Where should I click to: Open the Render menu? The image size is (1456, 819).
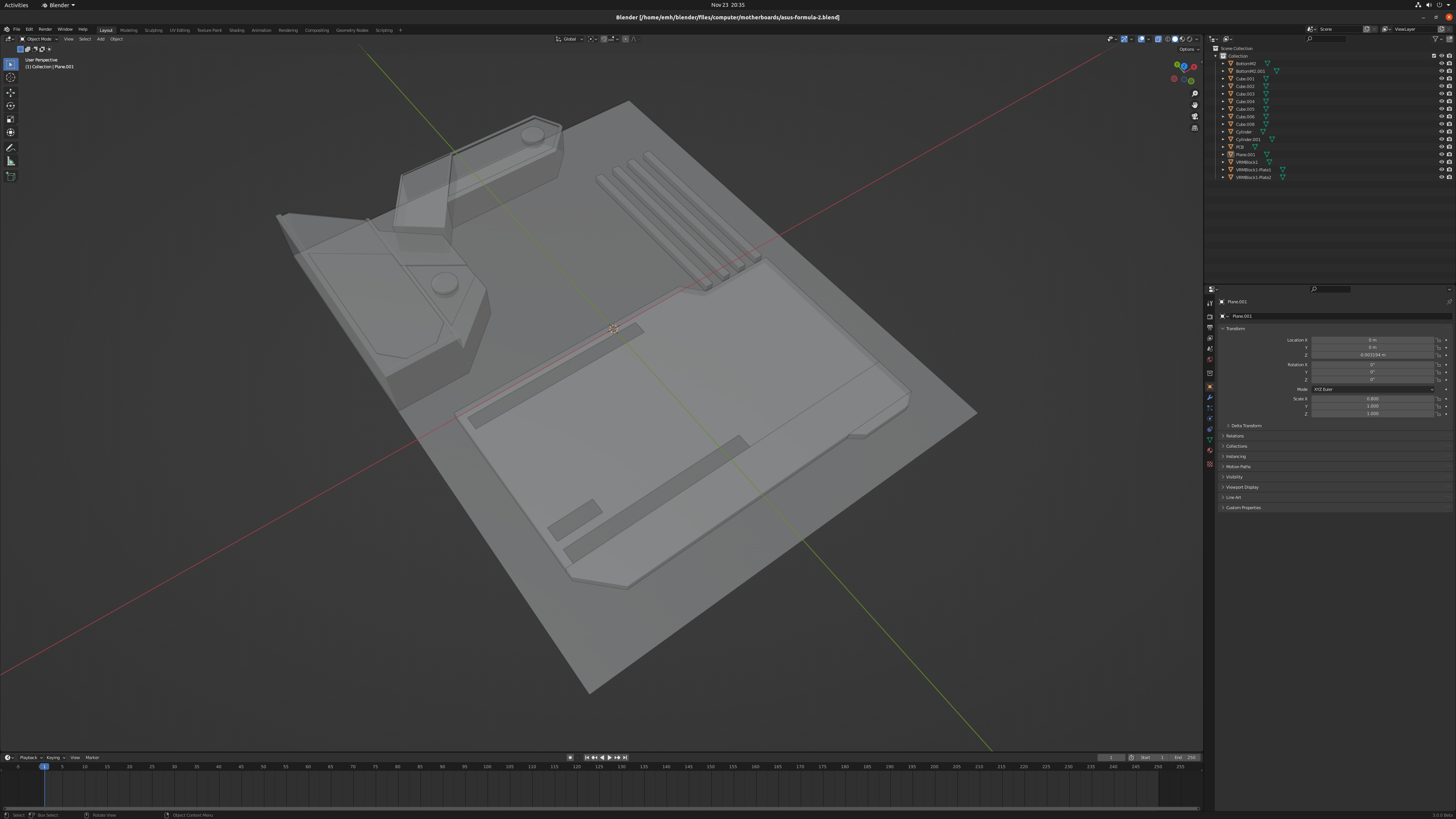[45, 30]
